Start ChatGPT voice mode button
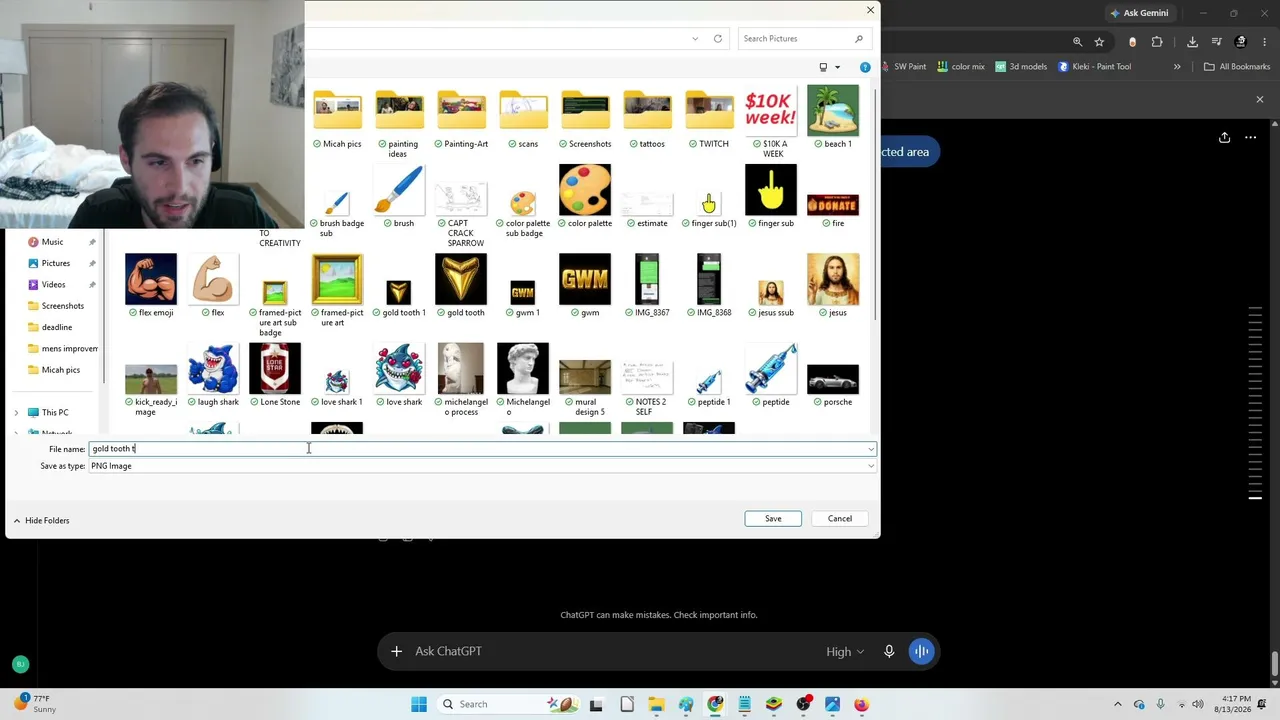 coord(921,652)
